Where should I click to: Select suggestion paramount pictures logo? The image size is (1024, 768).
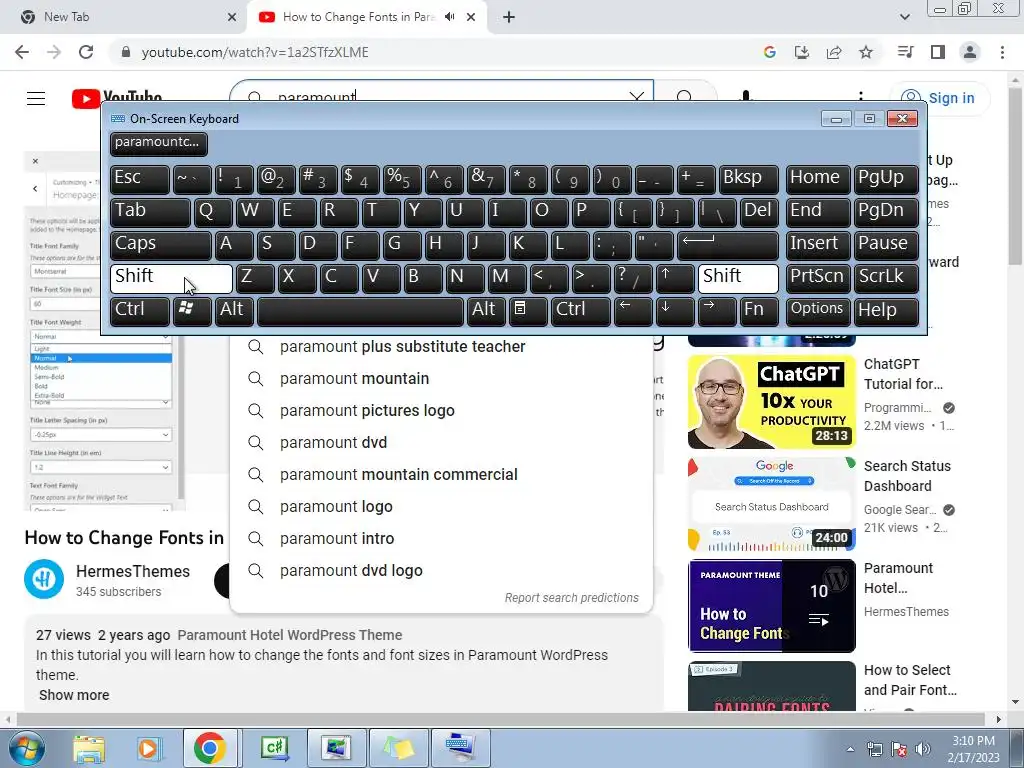[x=441, y=411]
